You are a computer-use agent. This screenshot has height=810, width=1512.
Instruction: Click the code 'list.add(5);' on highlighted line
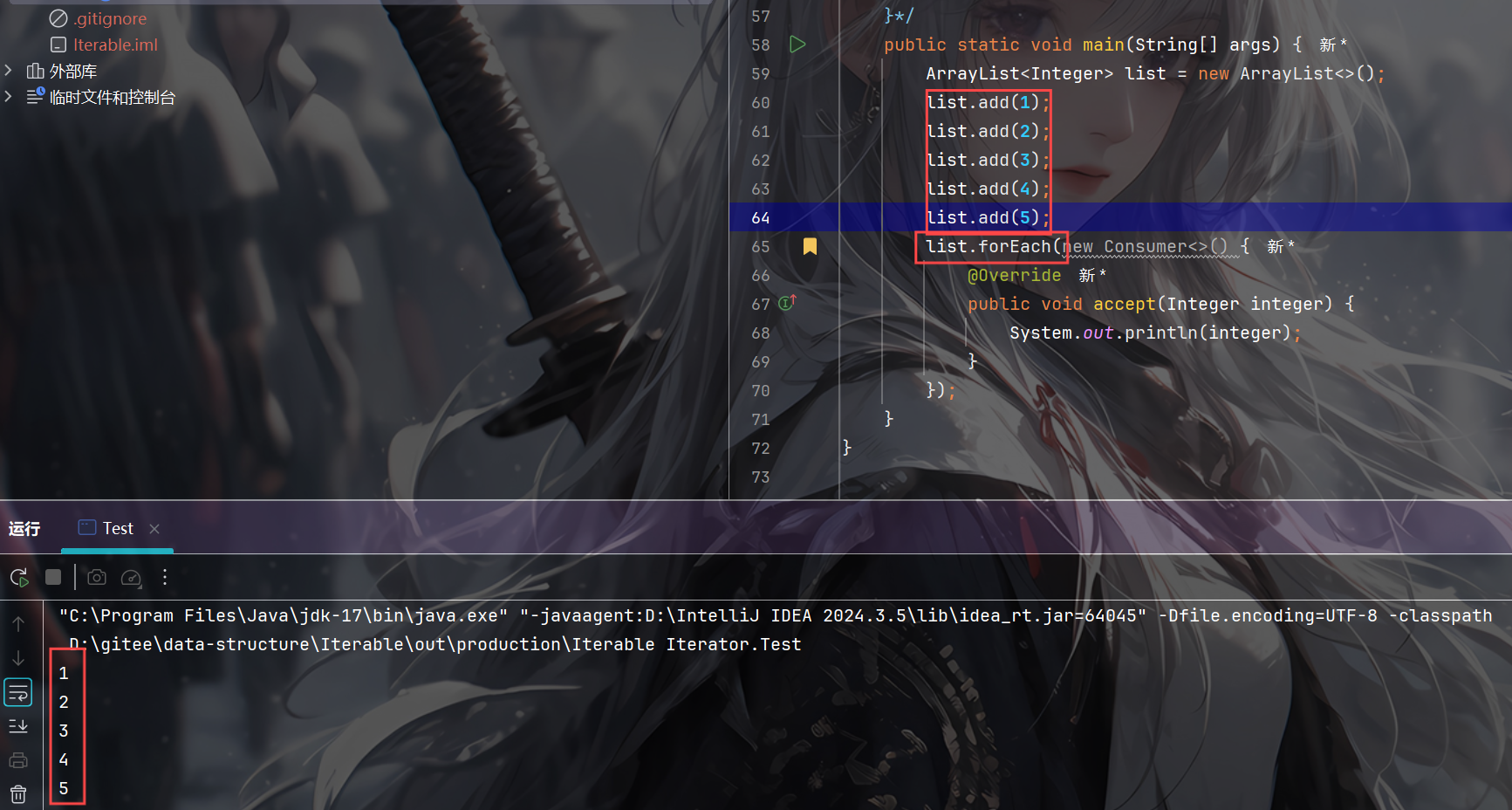[988, 217]
